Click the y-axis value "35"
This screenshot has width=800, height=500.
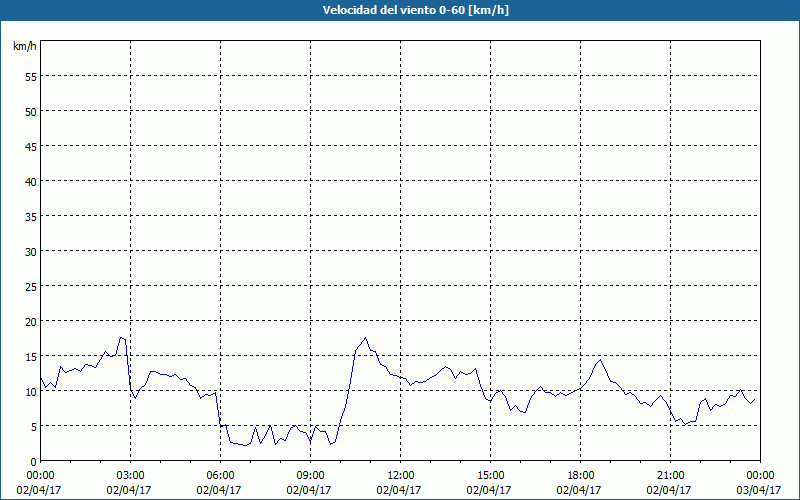(x=31, y=216)
